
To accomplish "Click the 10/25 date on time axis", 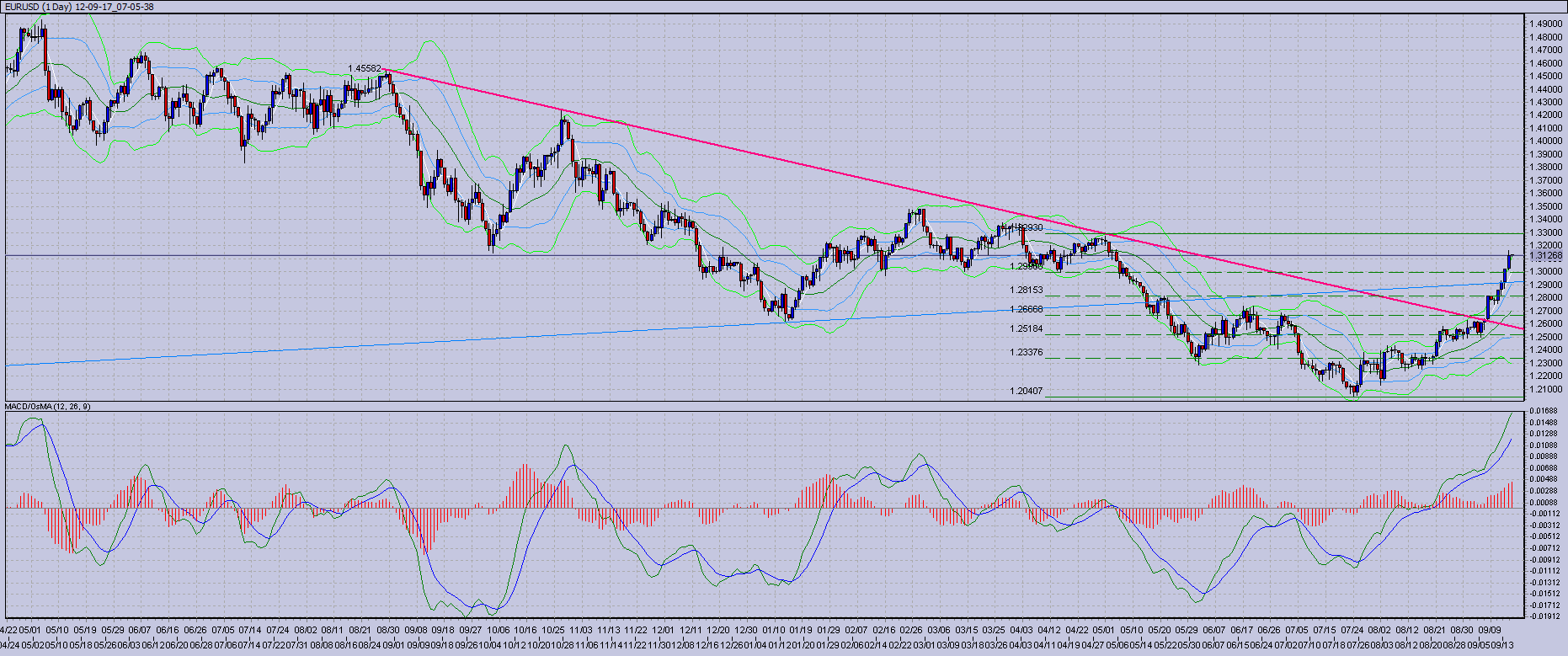I will [x=552, y=630].
